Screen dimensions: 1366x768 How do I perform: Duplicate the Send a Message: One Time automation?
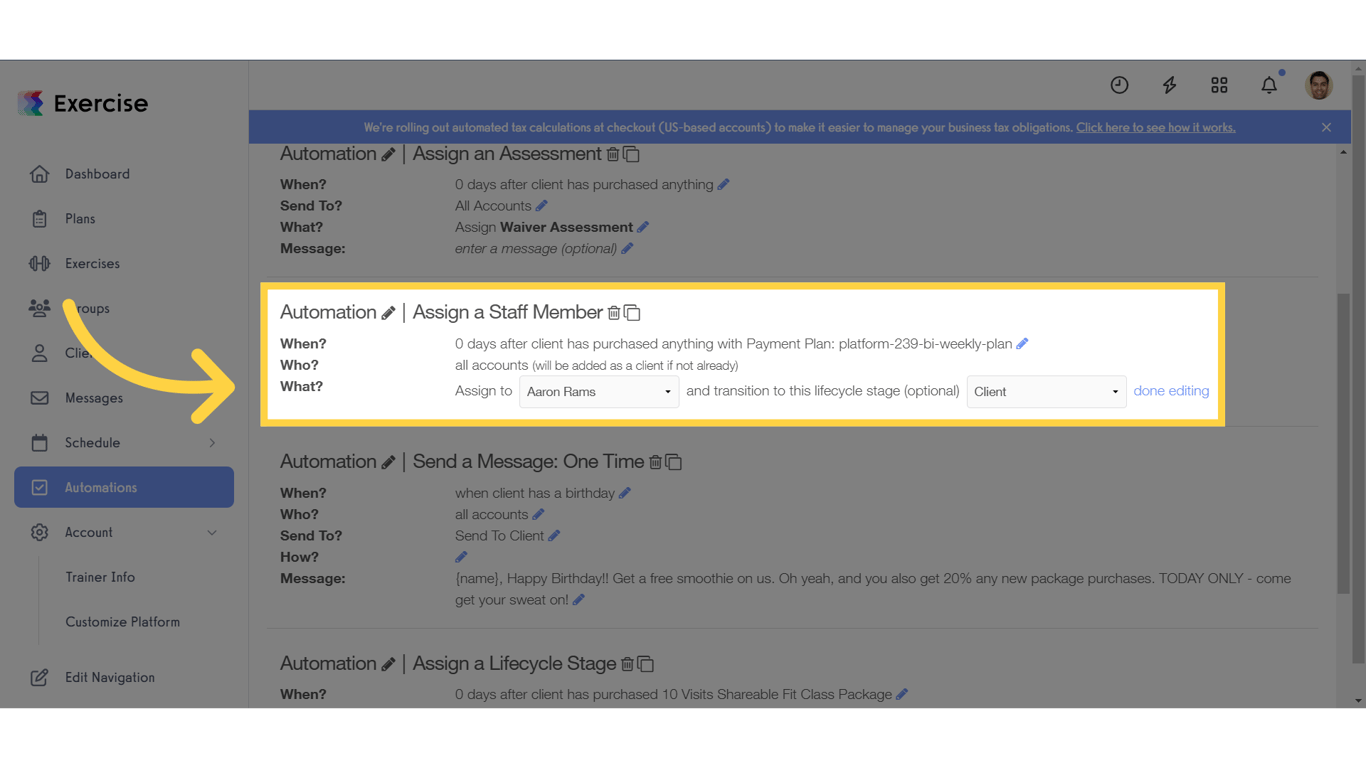point(673,462)
